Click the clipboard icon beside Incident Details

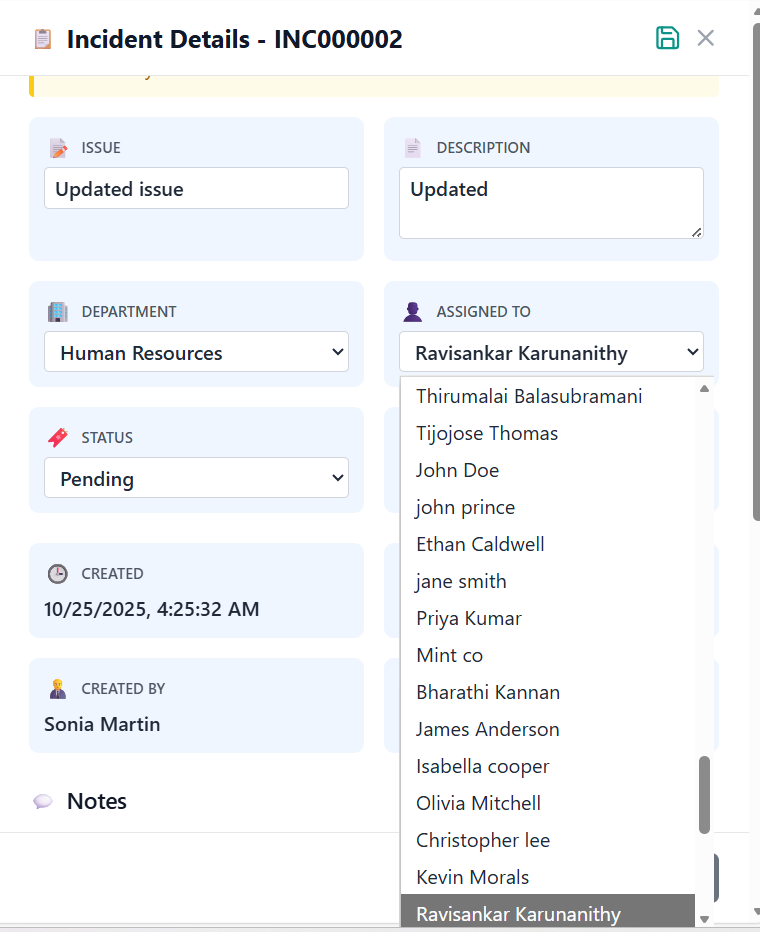pos(43,39)
